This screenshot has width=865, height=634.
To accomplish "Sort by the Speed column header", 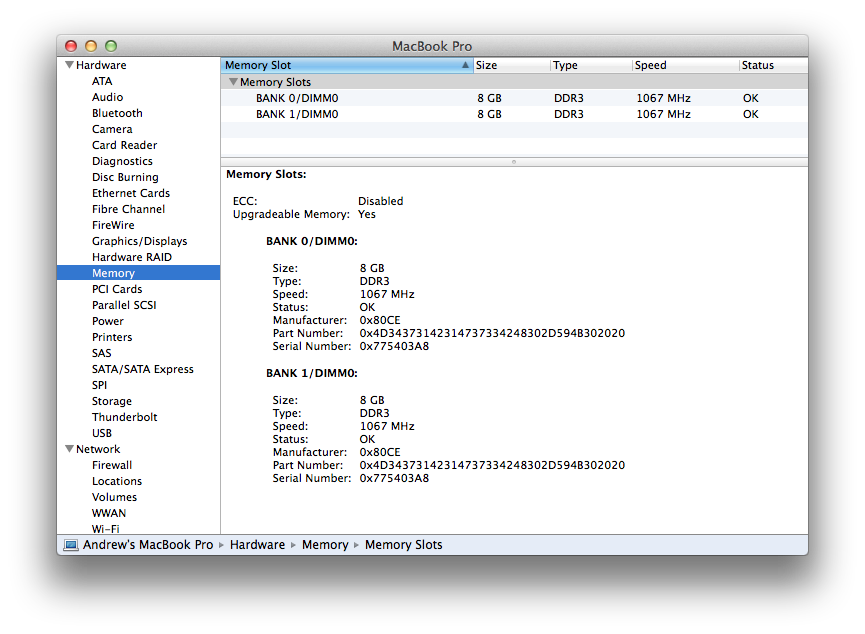I will (x=685, y=65).
